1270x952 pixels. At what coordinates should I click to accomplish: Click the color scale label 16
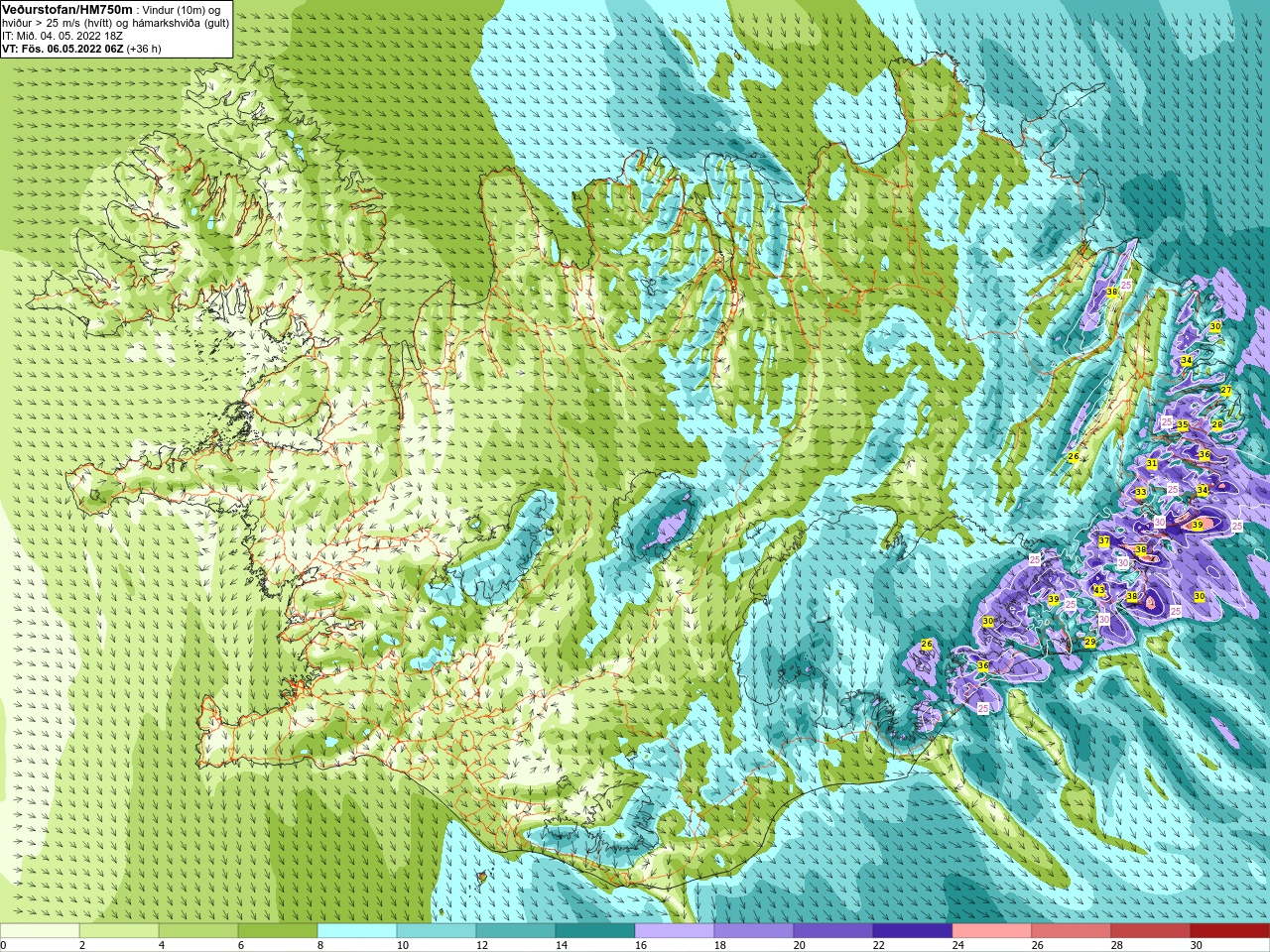pyautogui.click(x=641, y=945)
